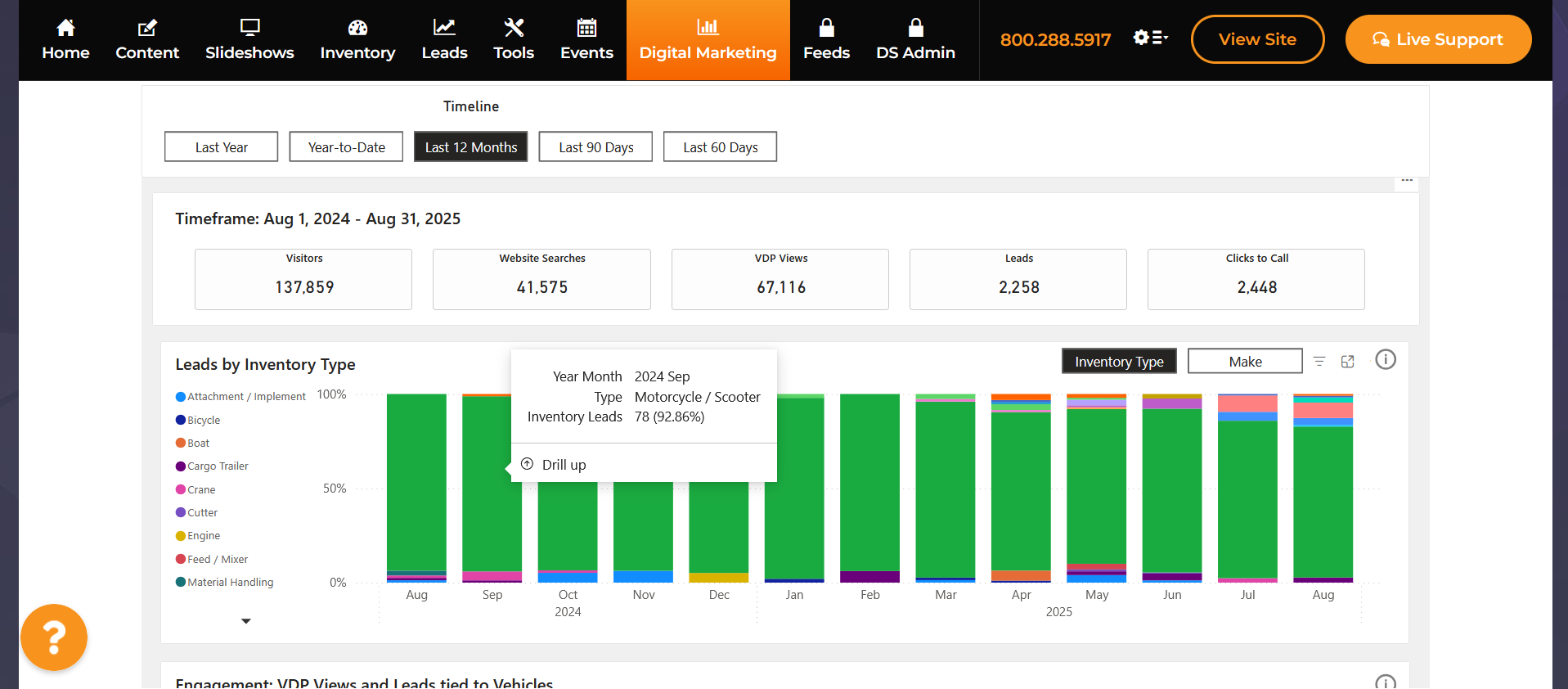Open Leads by Inventory Type info icon
Viewport: 1568px width, 689px height.
point(1386,360)
